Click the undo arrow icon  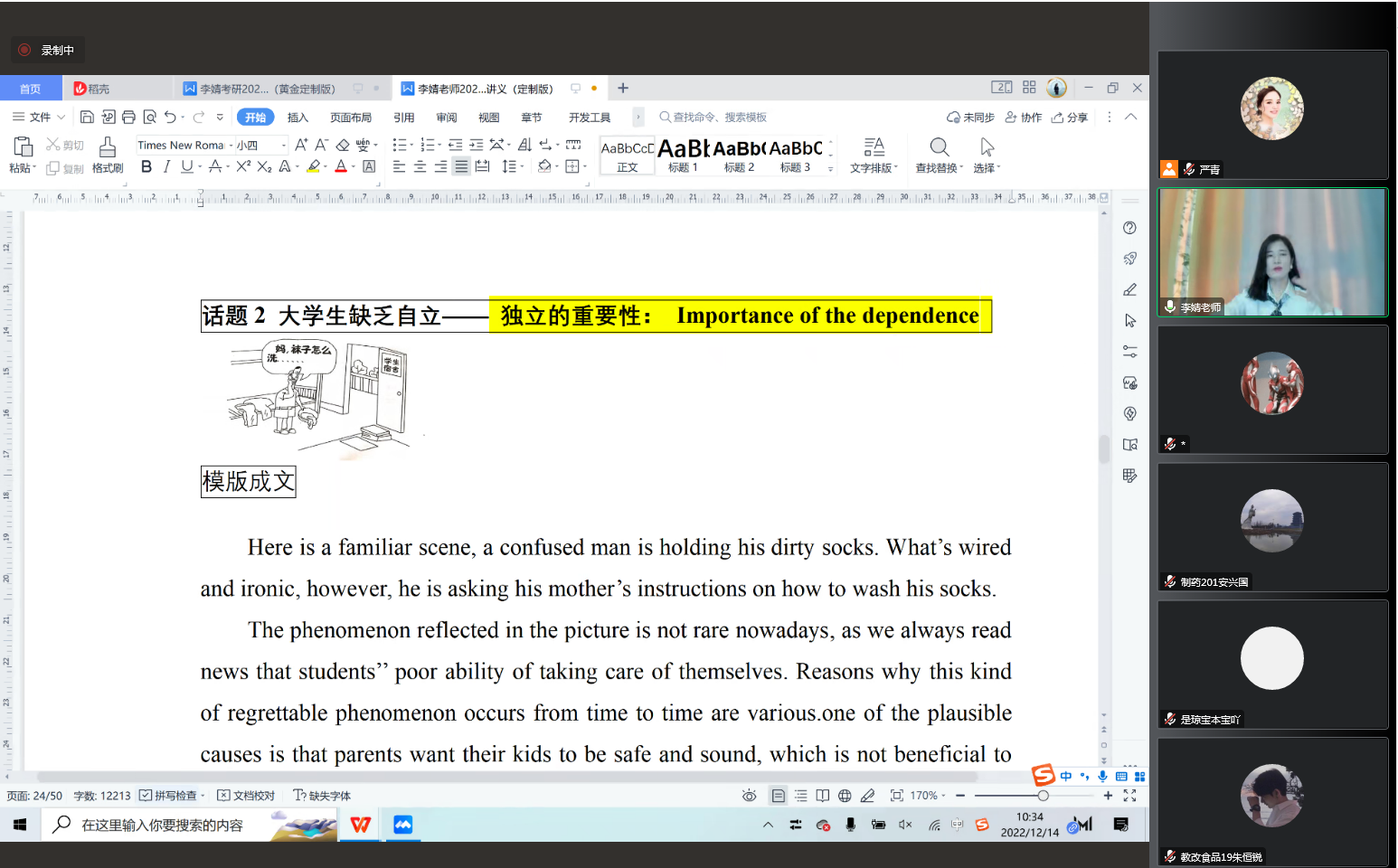point(170,117)
